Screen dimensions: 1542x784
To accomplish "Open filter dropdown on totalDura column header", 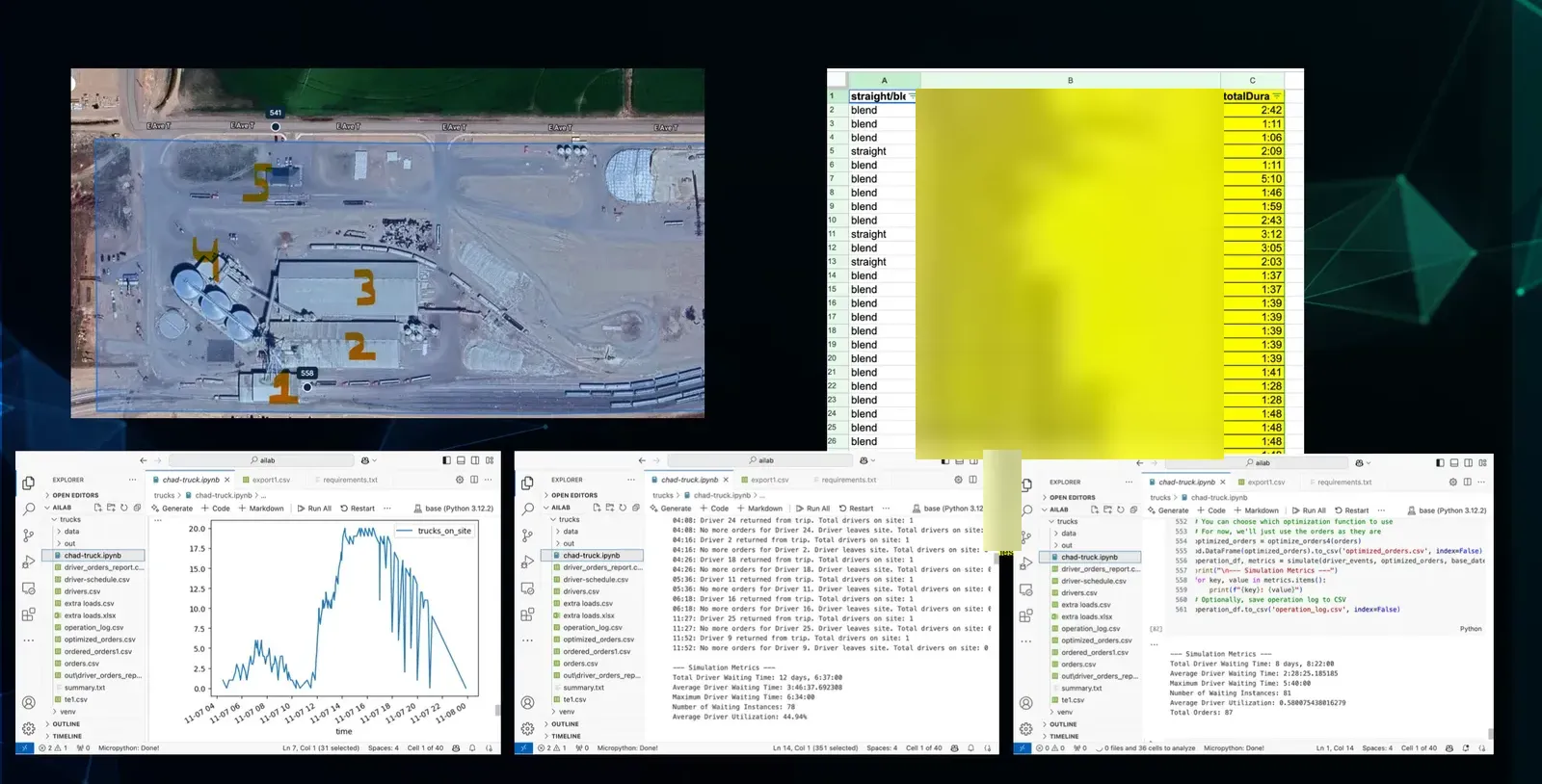I will [1277, 96].
